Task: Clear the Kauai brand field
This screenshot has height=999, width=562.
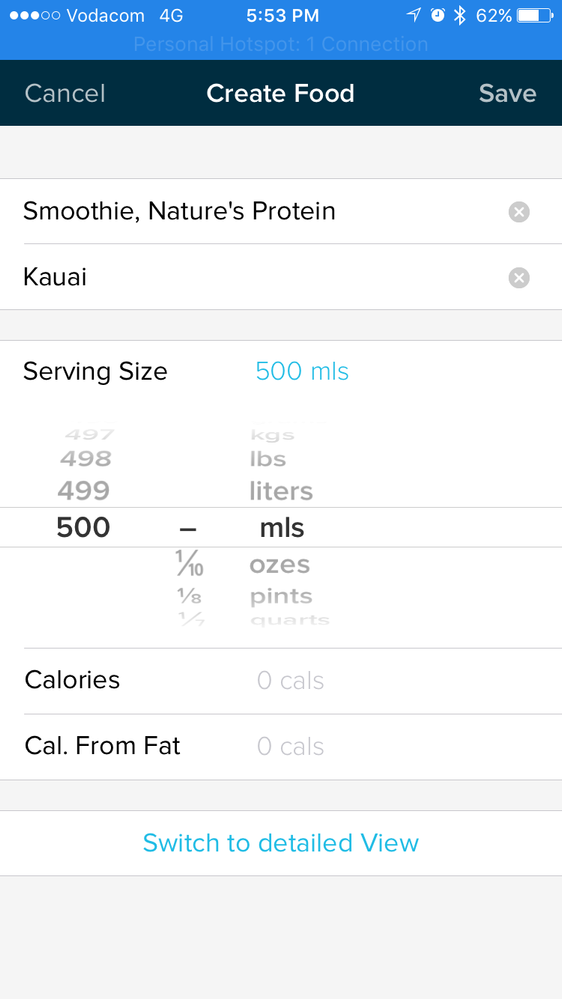Action: [x=519, y=278]
